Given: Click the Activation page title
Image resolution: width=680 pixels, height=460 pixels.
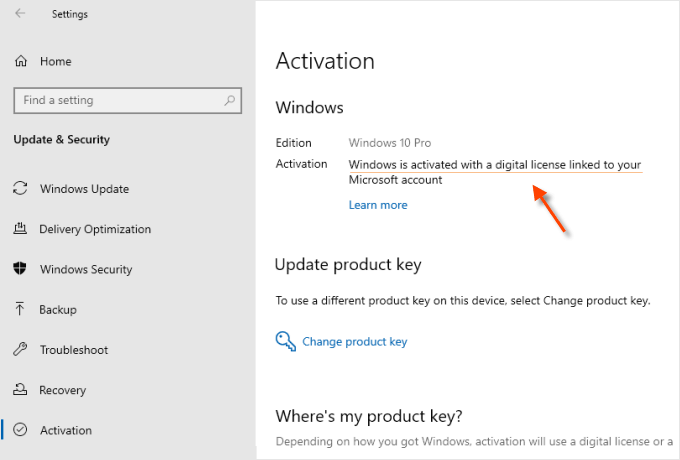Looking at the screenshot, I should click(x=325, y=61).
